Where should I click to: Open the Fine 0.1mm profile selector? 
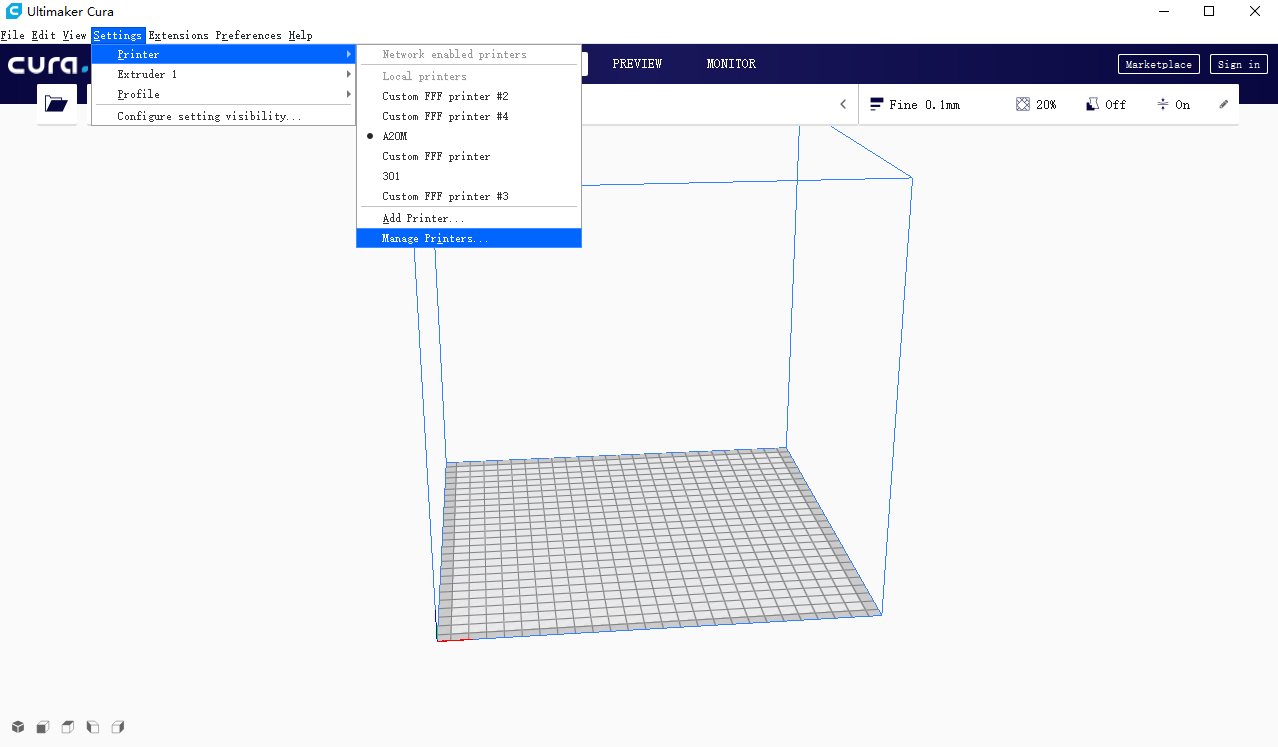(x=914, y=104)
